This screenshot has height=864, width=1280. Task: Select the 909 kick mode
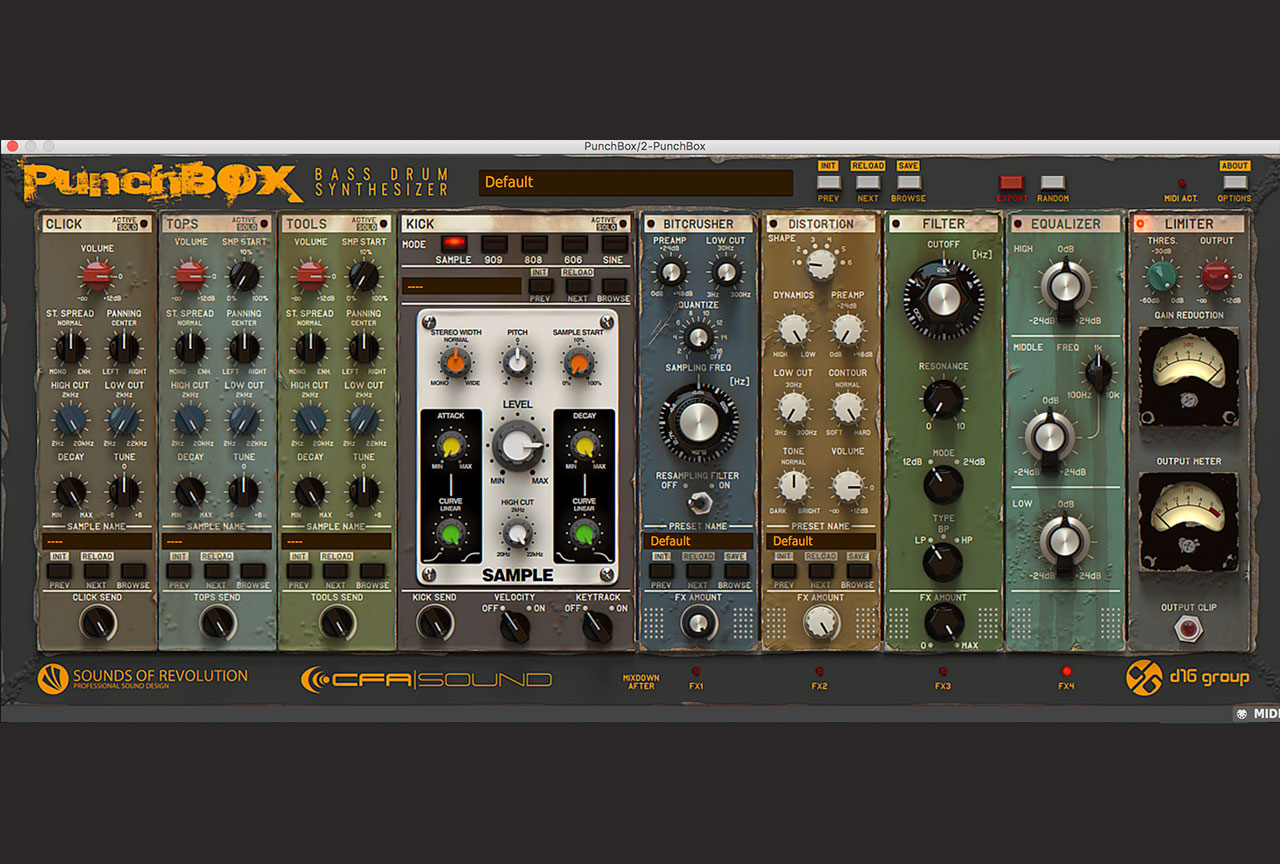[x=493, y=243]
